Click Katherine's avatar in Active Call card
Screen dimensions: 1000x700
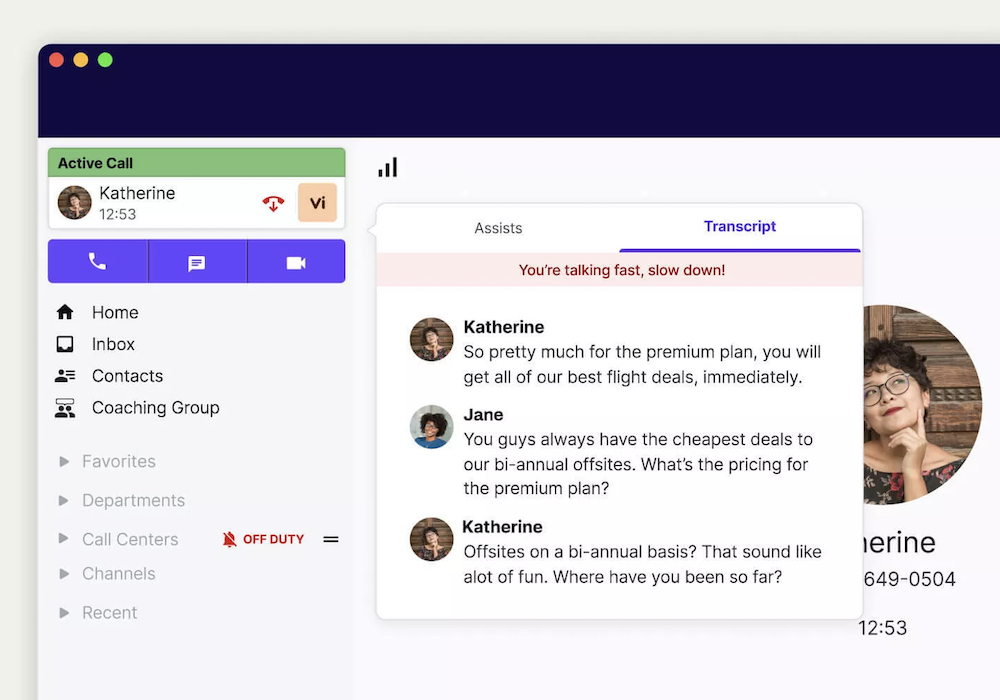pyautogui.click(x=75, y=203)
